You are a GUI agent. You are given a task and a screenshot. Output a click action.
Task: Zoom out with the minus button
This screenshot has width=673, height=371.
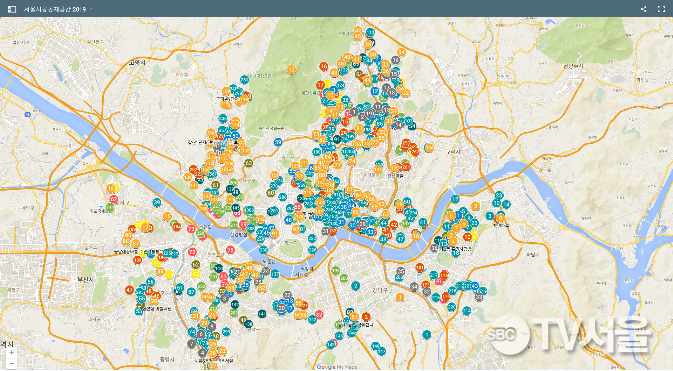click(x=11, y=363)
